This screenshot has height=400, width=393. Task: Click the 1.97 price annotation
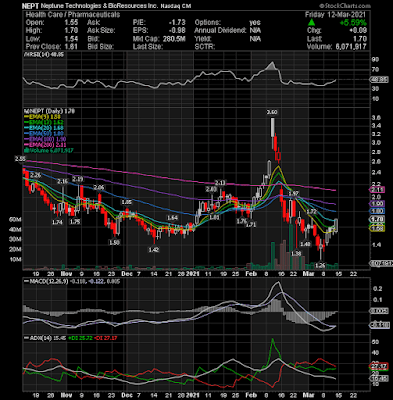pos(293,193)
